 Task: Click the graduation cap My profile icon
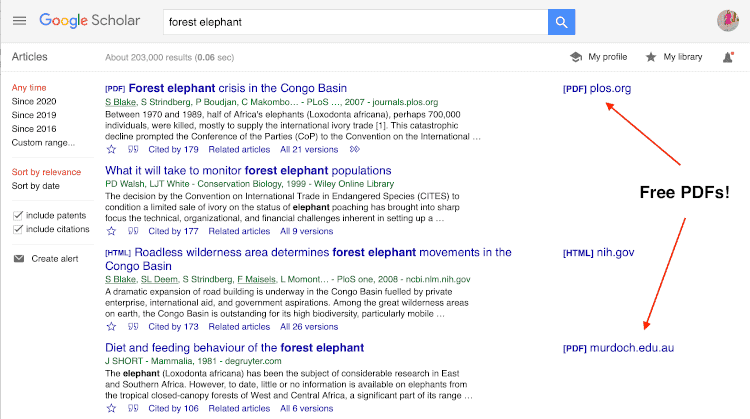tap(576, 57)
